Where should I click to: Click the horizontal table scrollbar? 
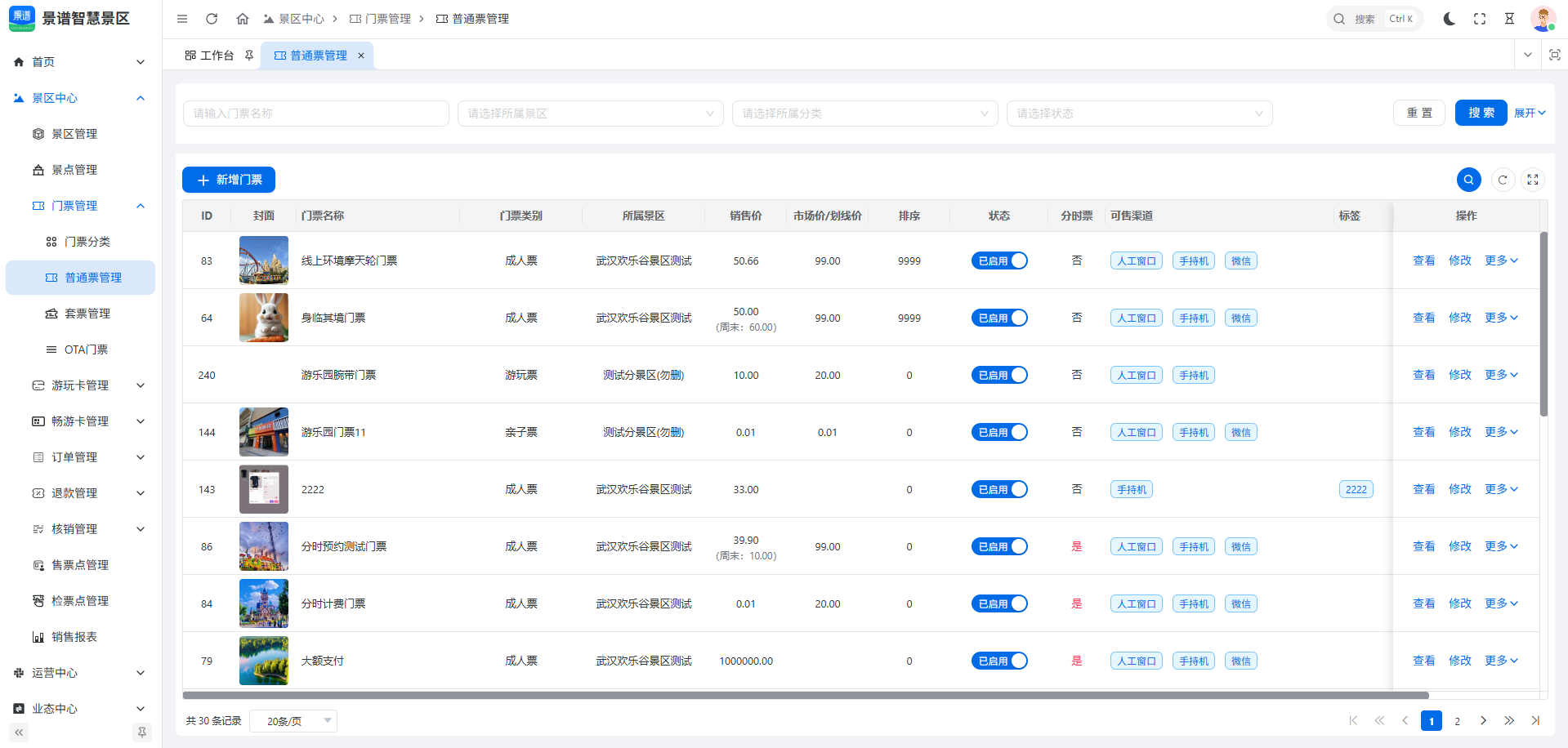(x=806, y=696)
